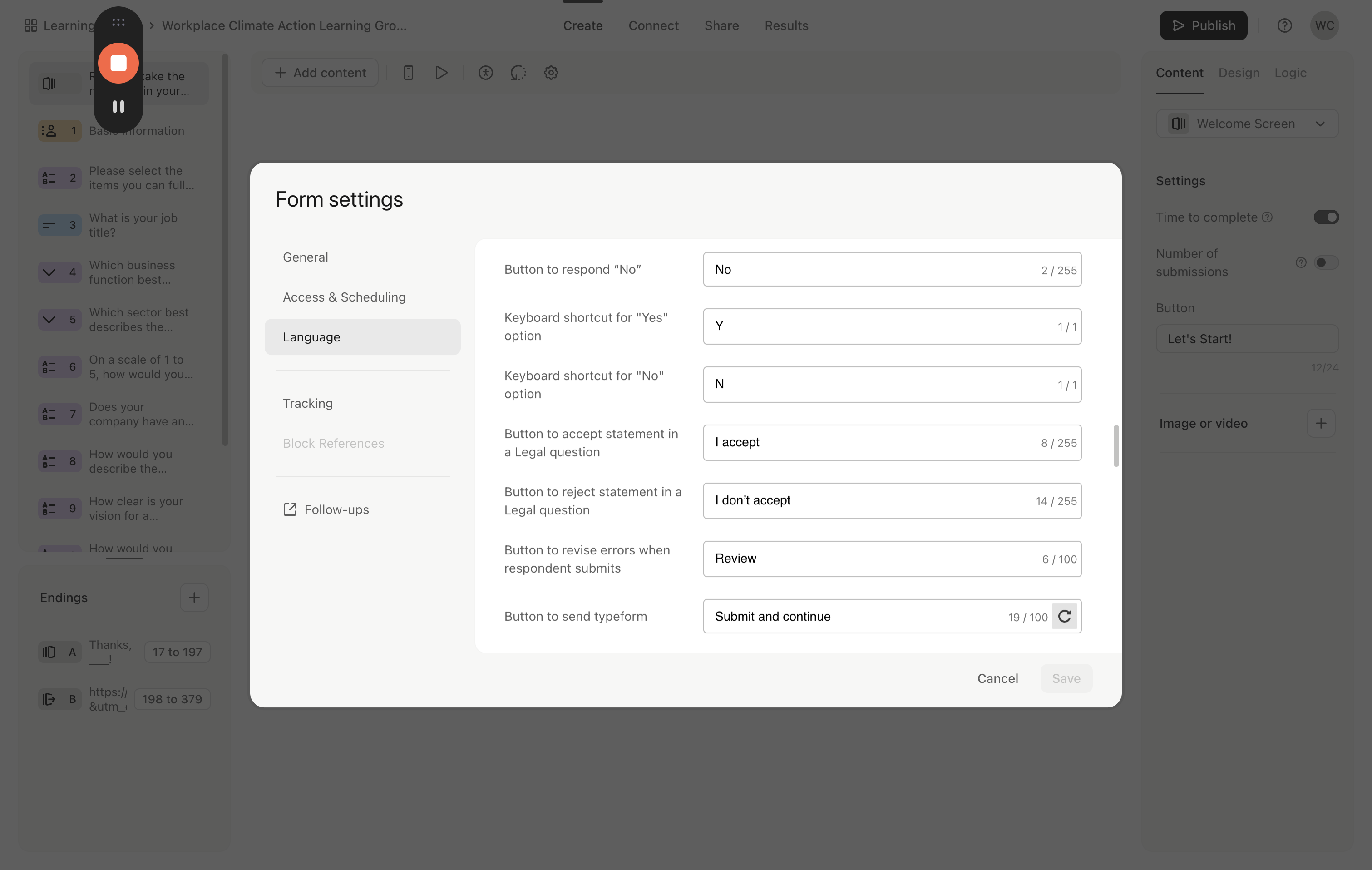This screenshot has height=870, width=1372.
Task: Switch to the Content panel tab
Action: 1179,73
